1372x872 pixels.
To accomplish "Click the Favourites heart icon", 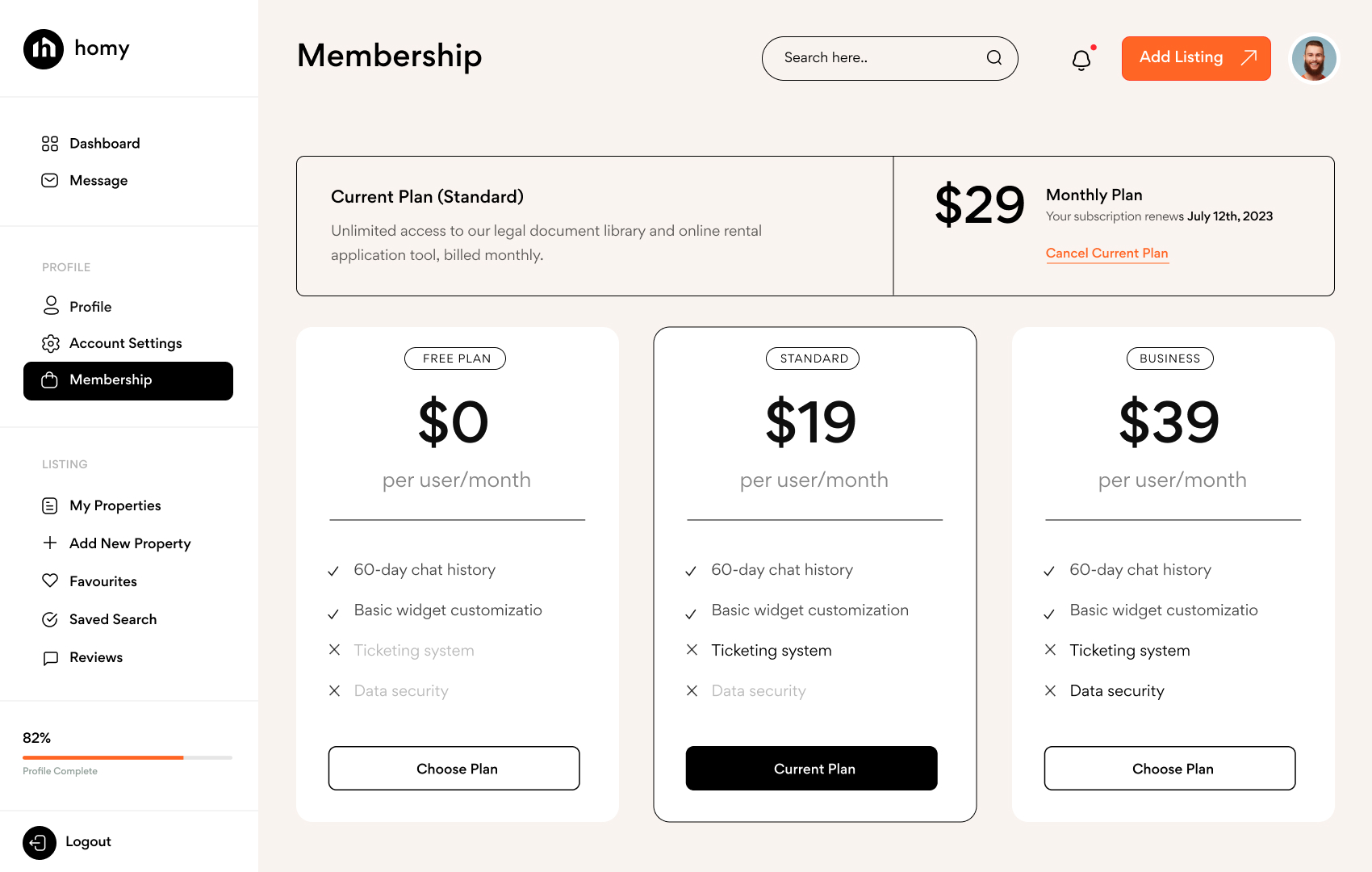I will pos(50,581).
